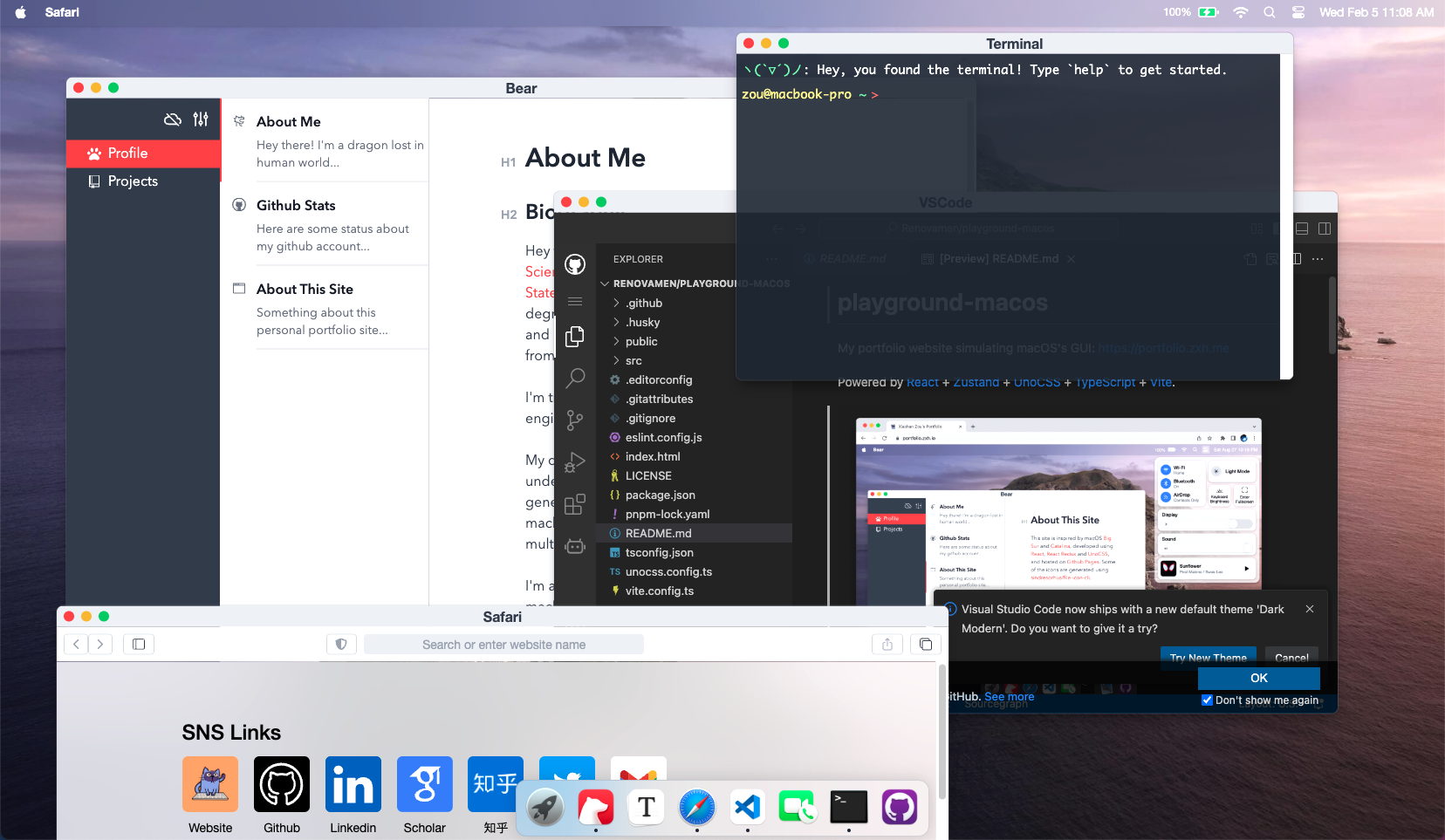The width and height of the screenshot is (1445, 840).
Task: Expand the .github folder
Action: (644, 303)
